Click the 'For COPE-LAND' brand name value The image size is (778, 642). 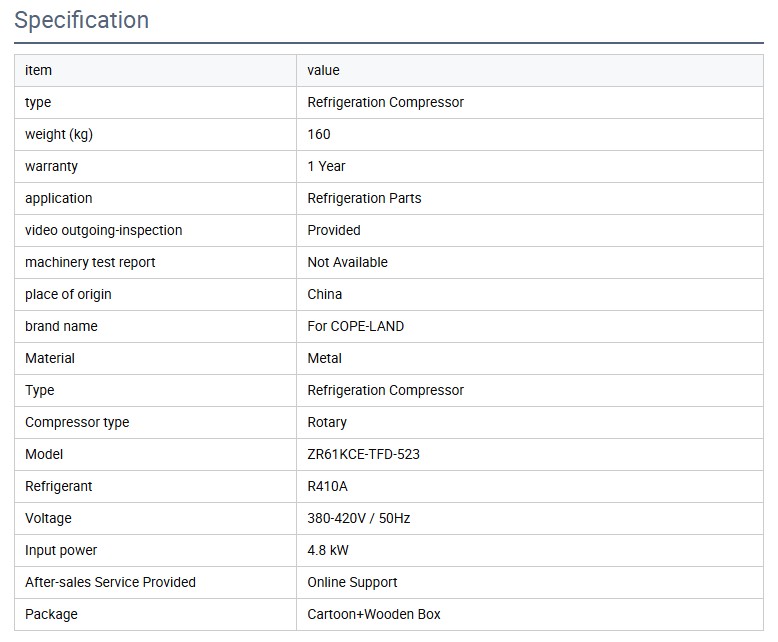355,326
